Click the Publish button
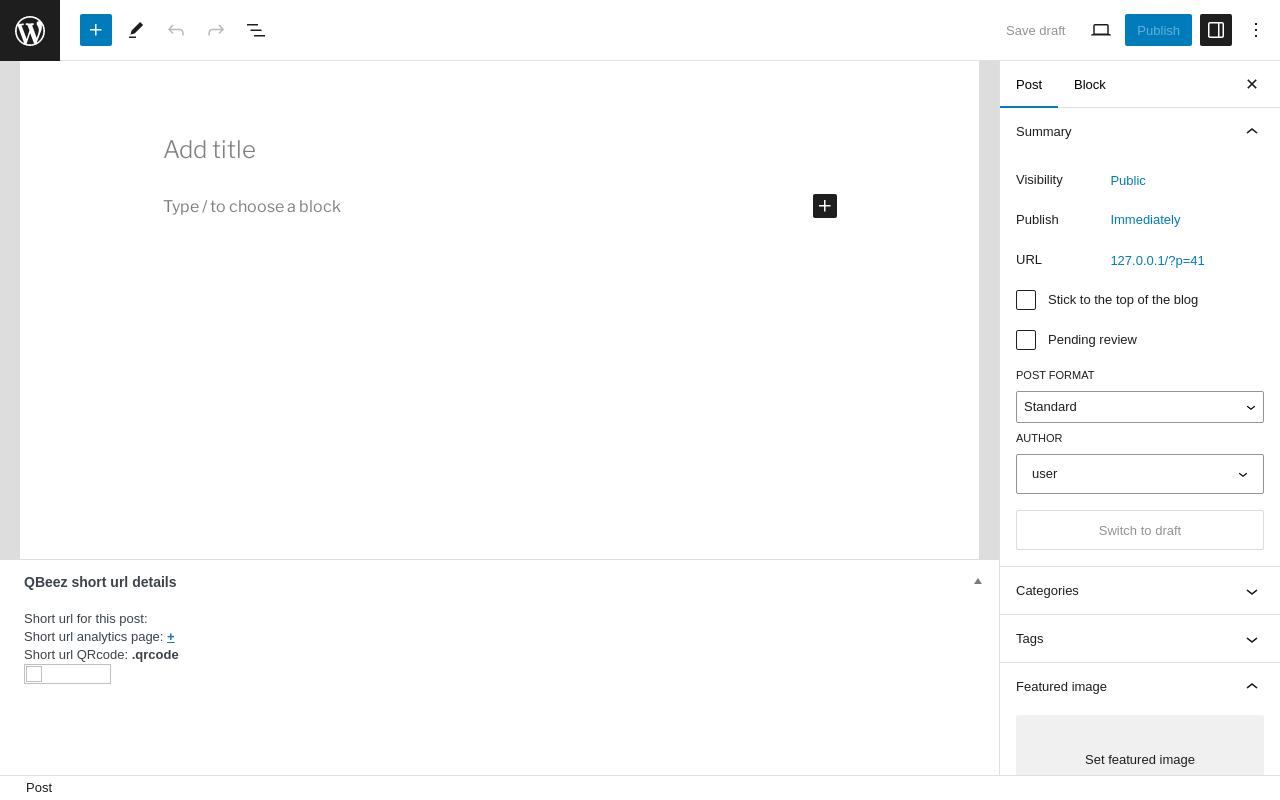 pyautogui.click(x=1158, y=30)
